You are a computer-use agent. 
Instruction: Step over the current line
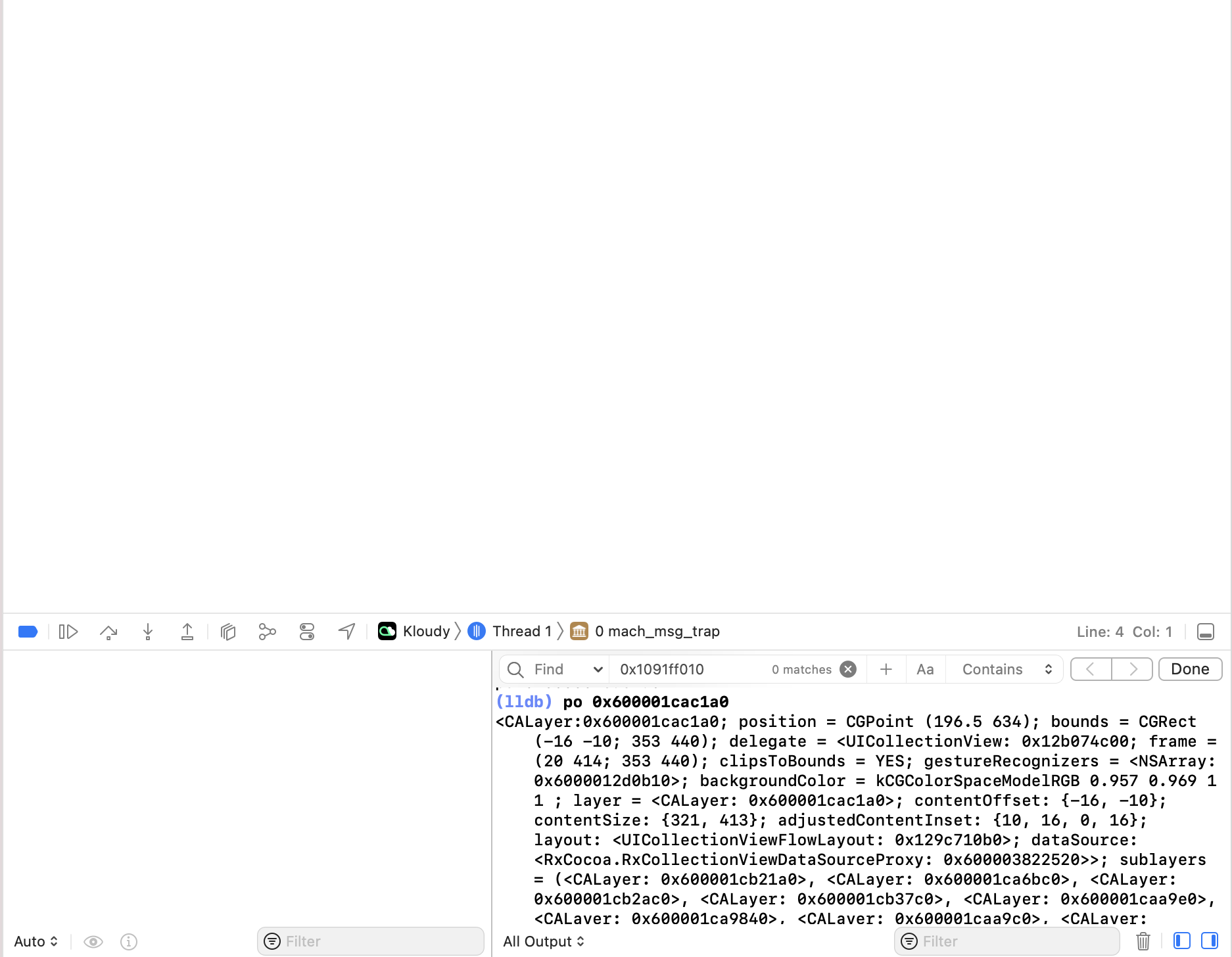(x=108, y=632)
